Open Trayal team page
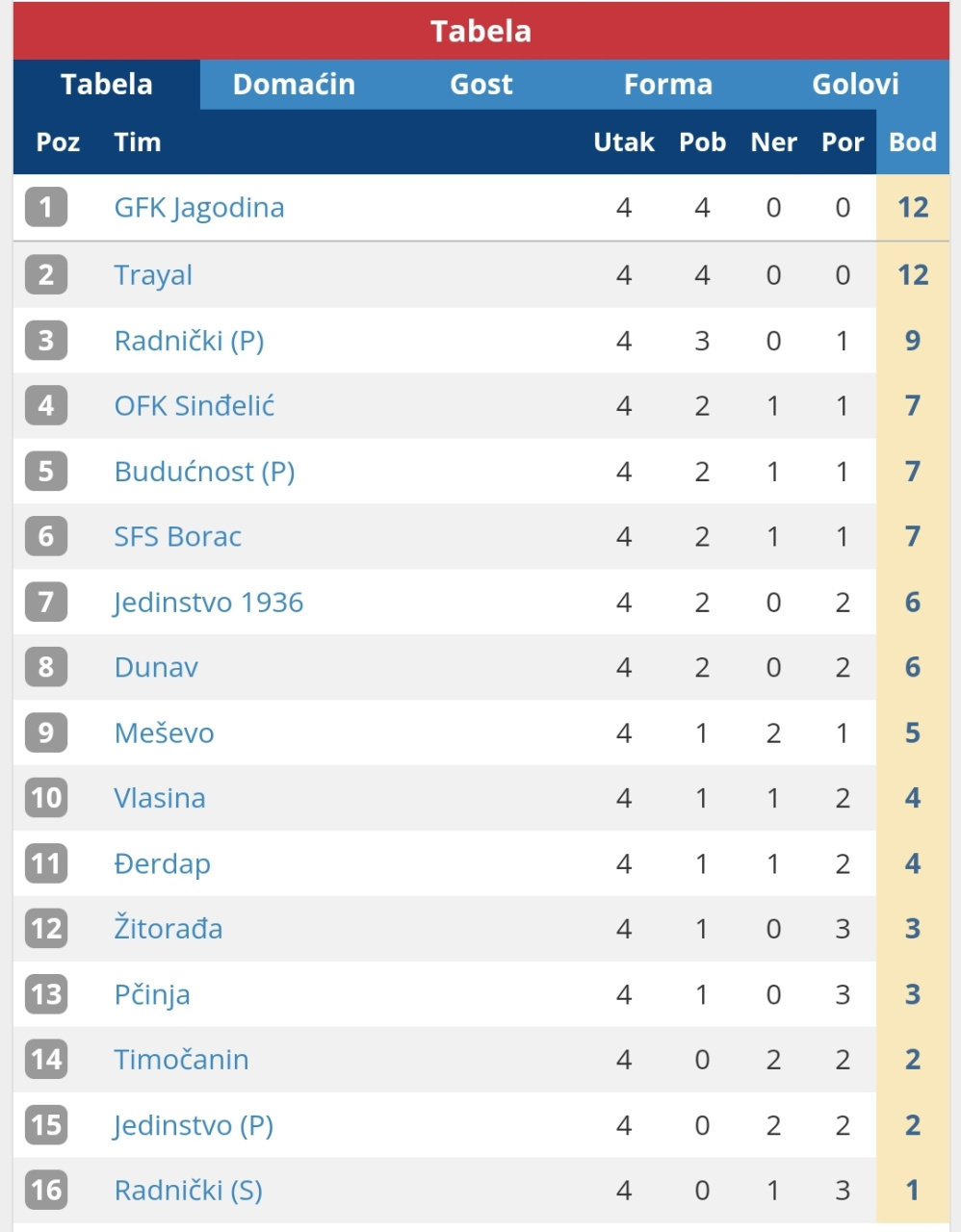 point(153,275)
